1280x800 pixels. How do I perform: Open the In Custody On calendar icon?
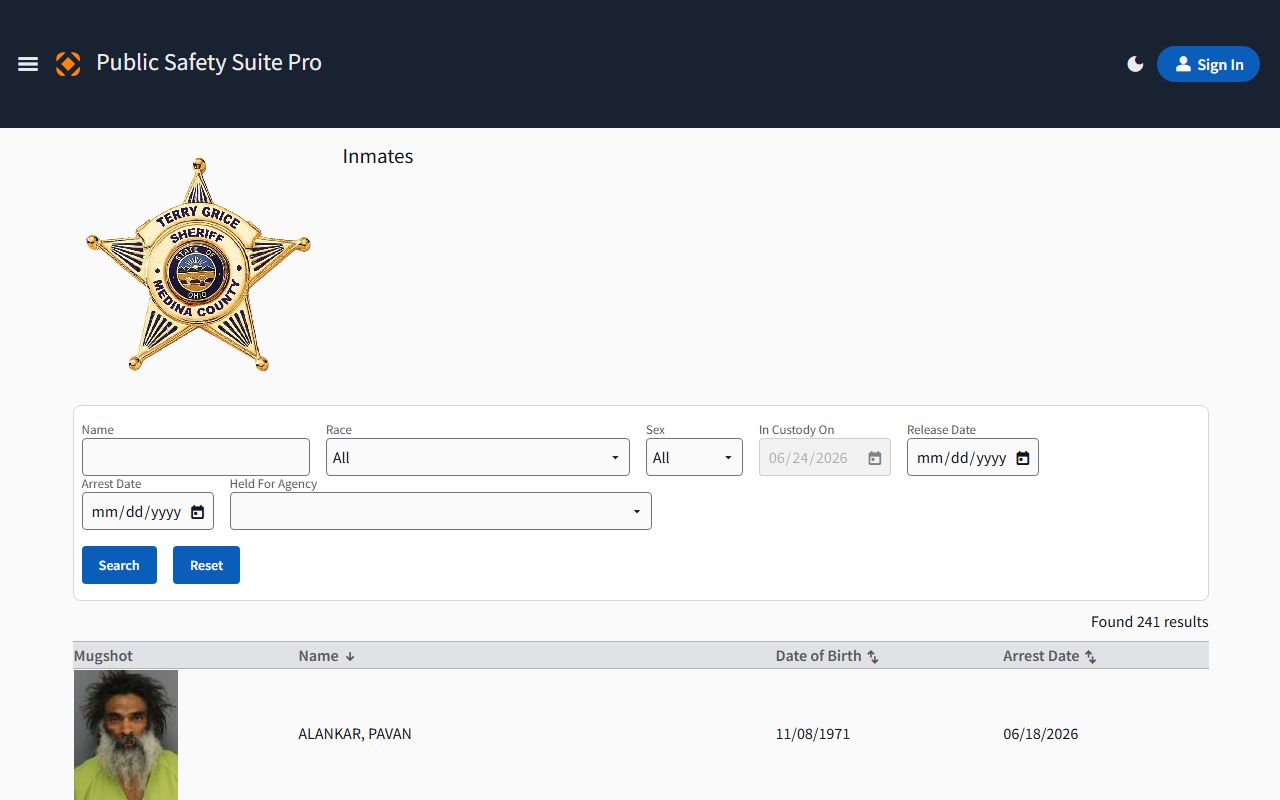[875, 458]
